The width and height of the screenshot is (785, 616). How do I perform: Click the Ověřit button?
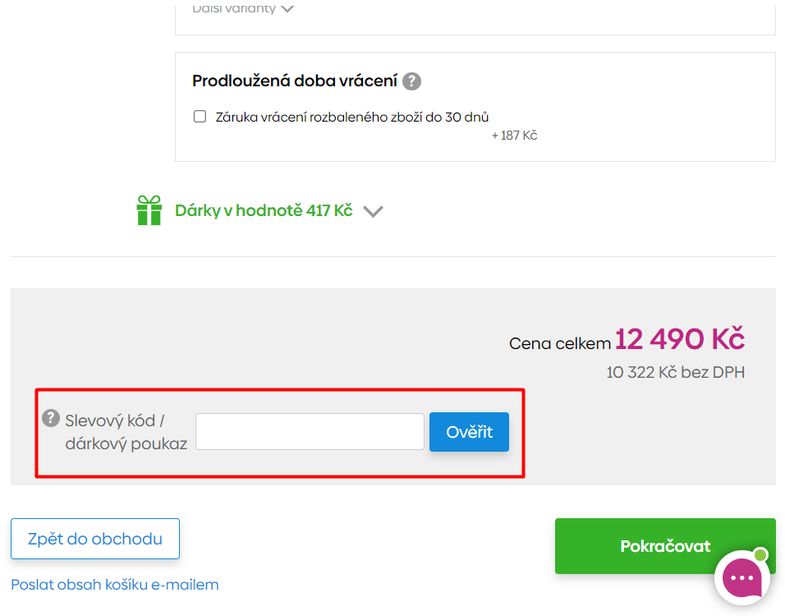click(x=469, y=432)
